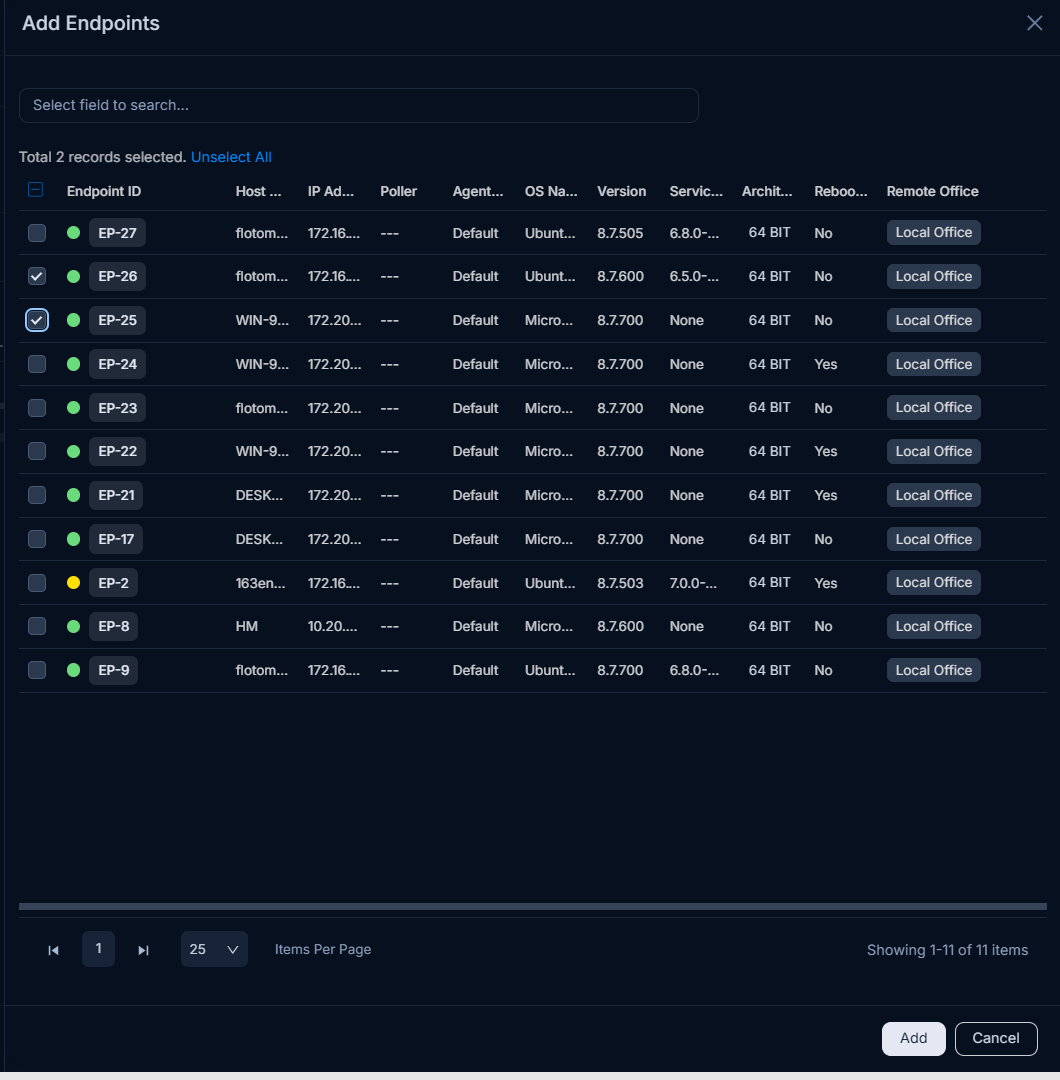Check the EP-9 row checkbox

coord(37,670)
